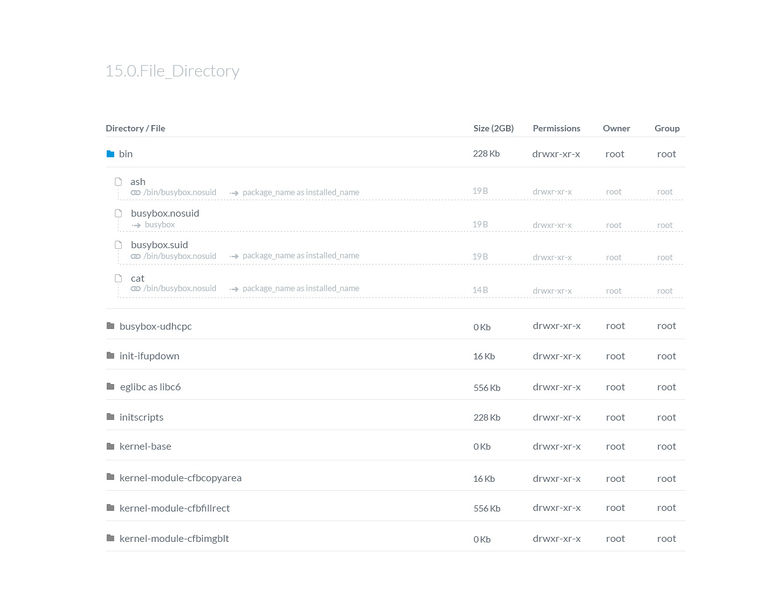Click the Directory / File column header
The image size is (780, 600).
pos(135,128)
